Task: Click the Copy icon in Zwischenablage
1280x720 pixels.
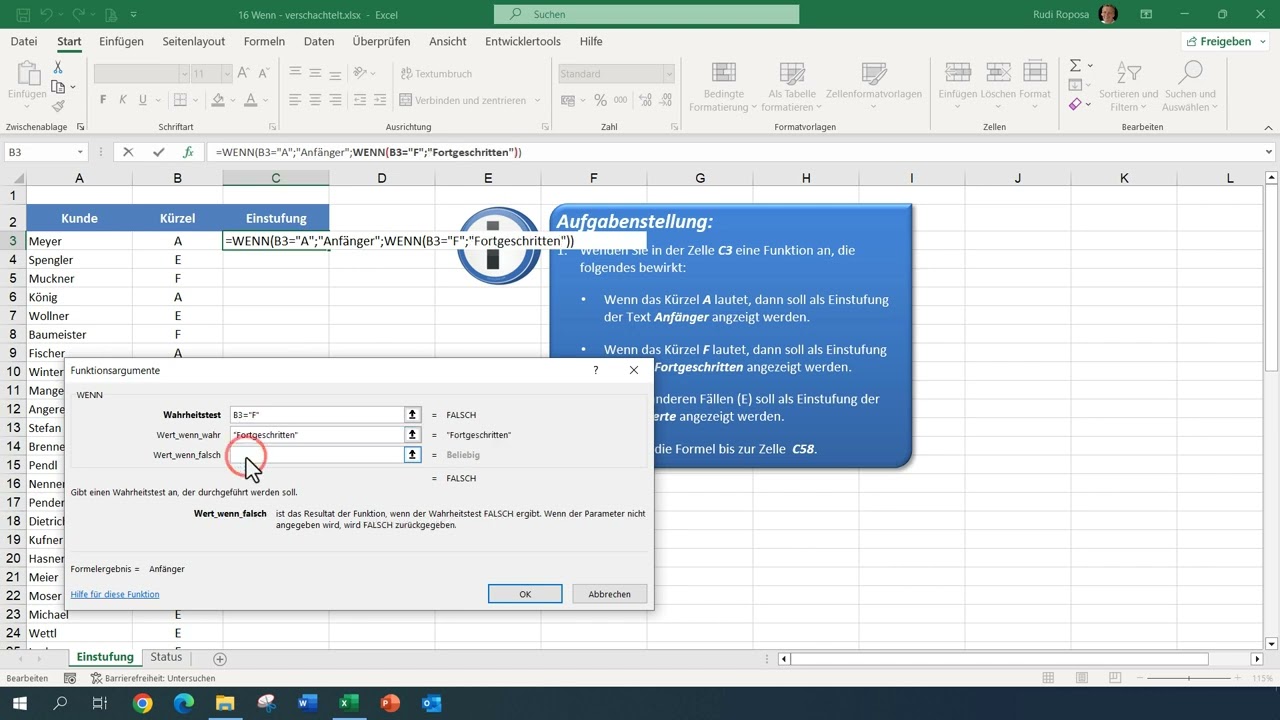Action: (x=58, y=87)
